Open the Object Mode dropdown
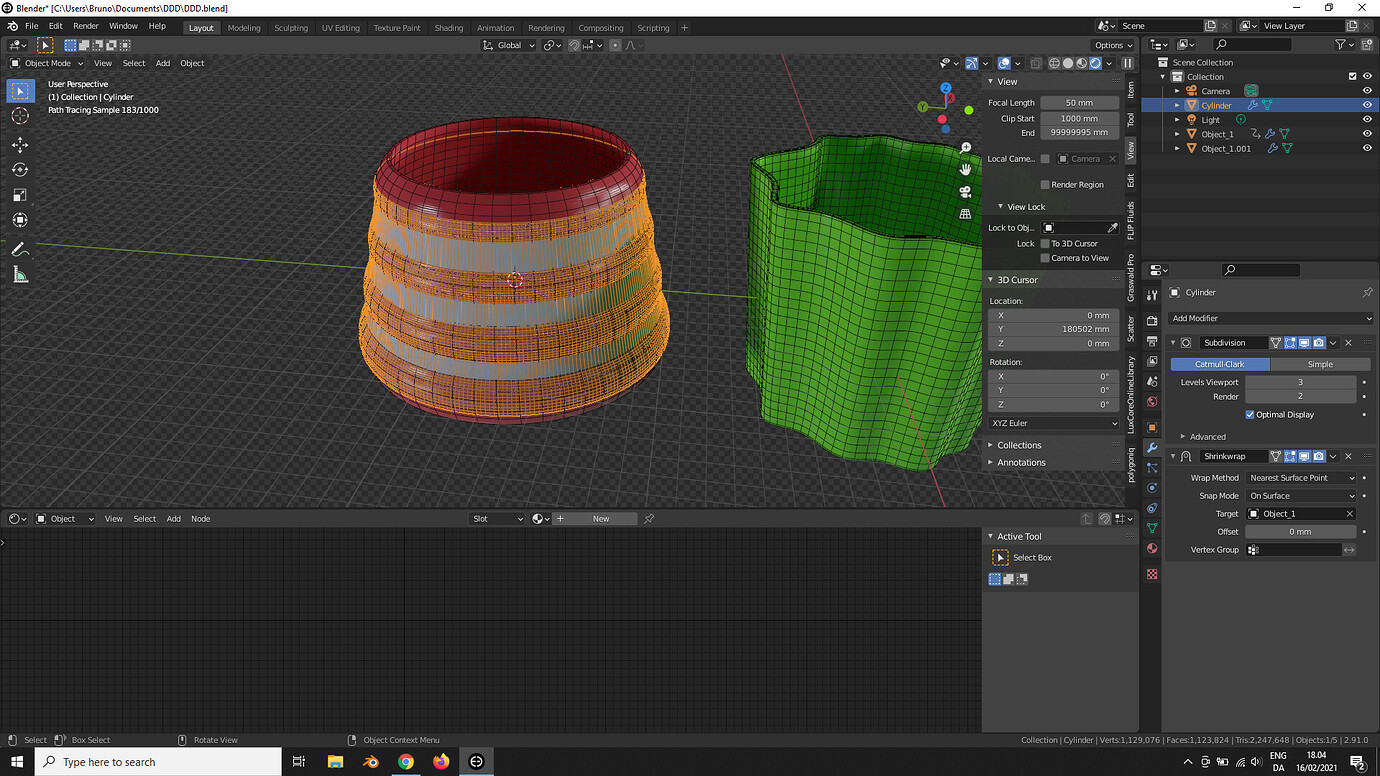This screenshot has width=1380, height=776. click(48, 63)
